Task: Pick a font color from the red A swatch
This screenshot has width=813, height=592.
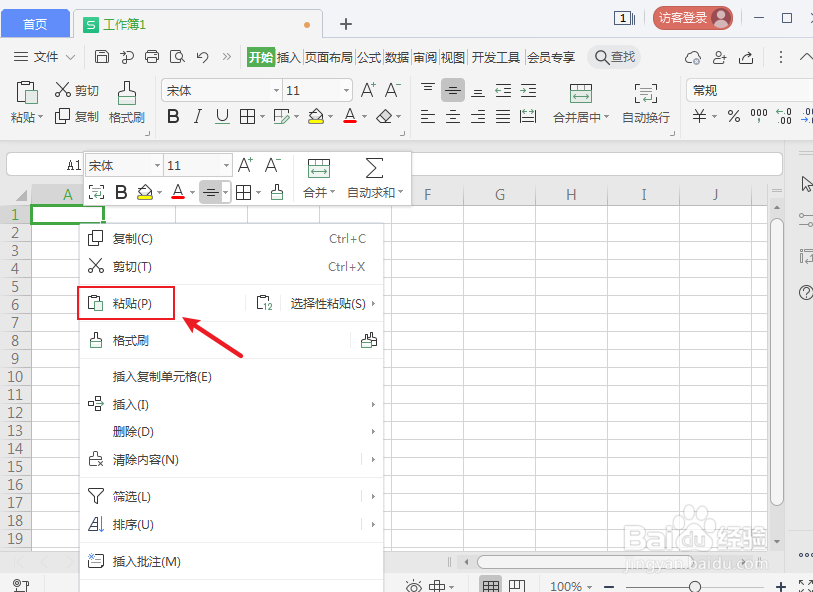Action: [350, 117]
